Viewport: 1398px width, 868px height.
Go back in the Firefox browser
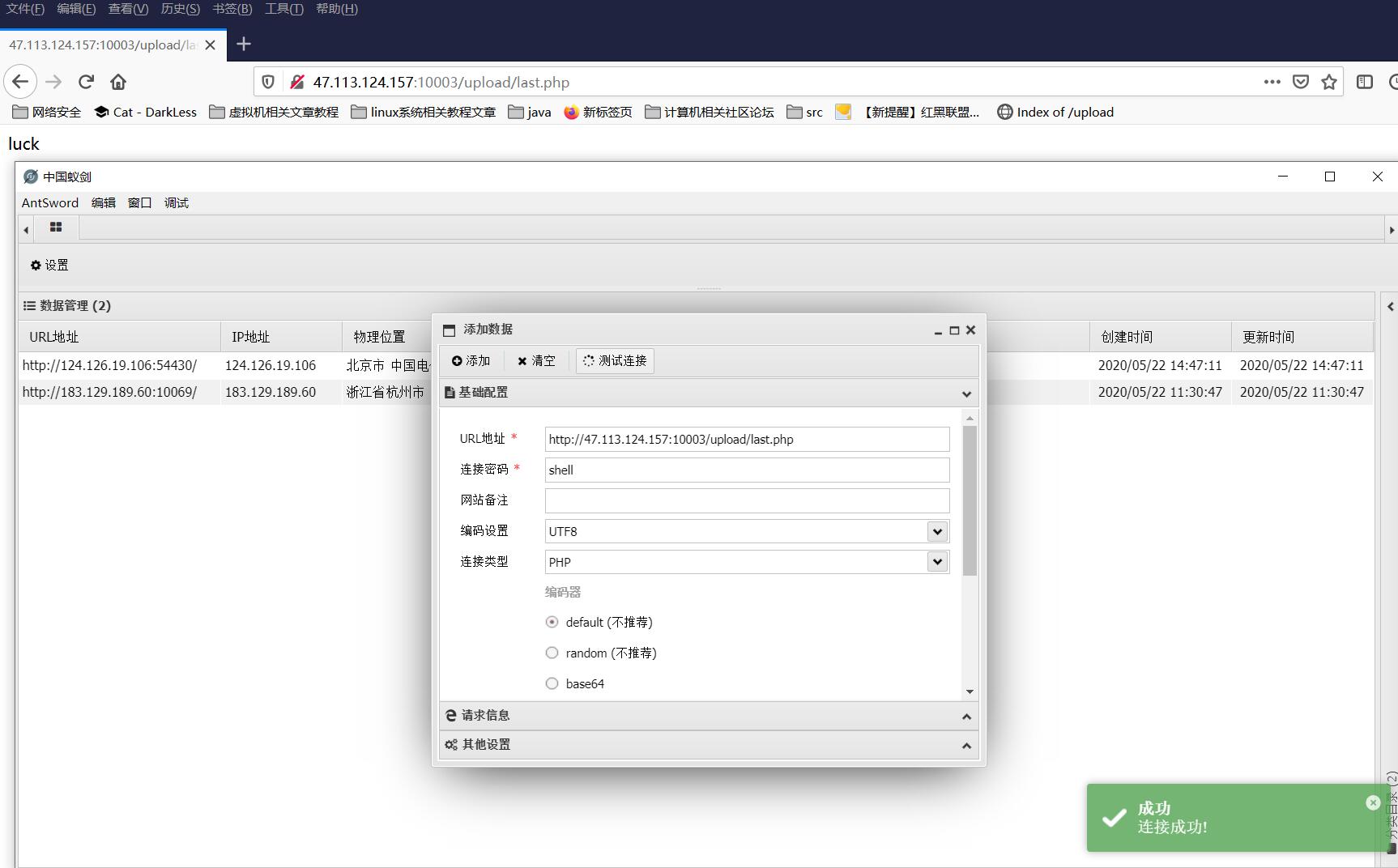coord(20,82)
